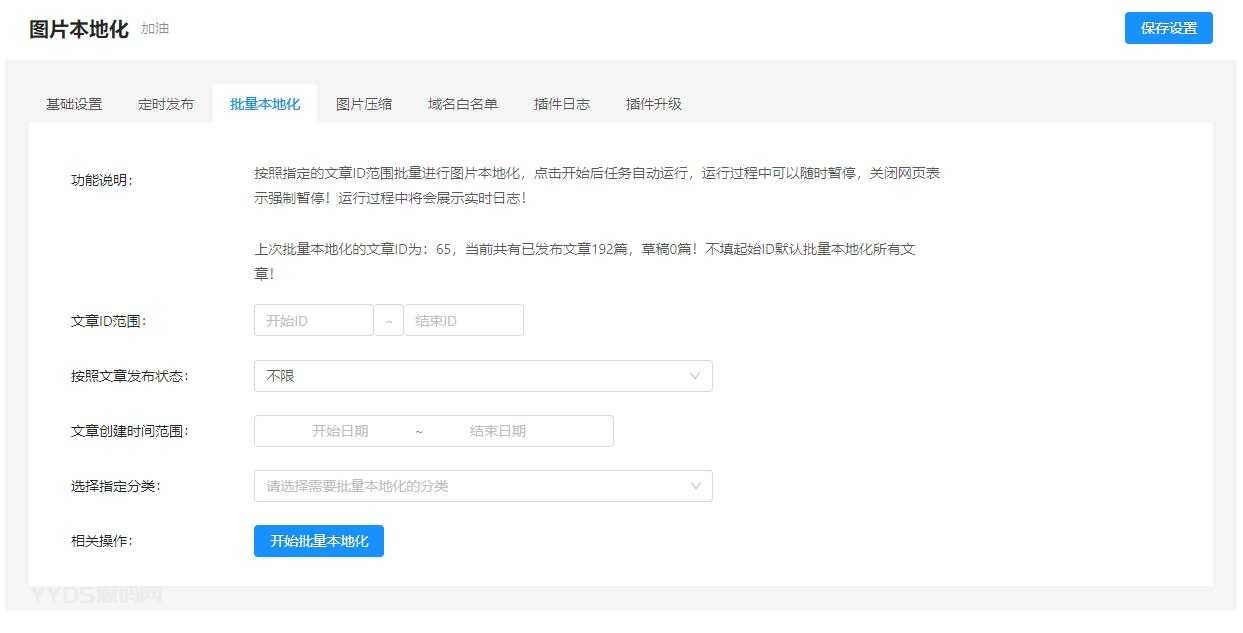The image size is (1243, 633).
Task: Click the 开始ID input field
Action: [312, 319]
